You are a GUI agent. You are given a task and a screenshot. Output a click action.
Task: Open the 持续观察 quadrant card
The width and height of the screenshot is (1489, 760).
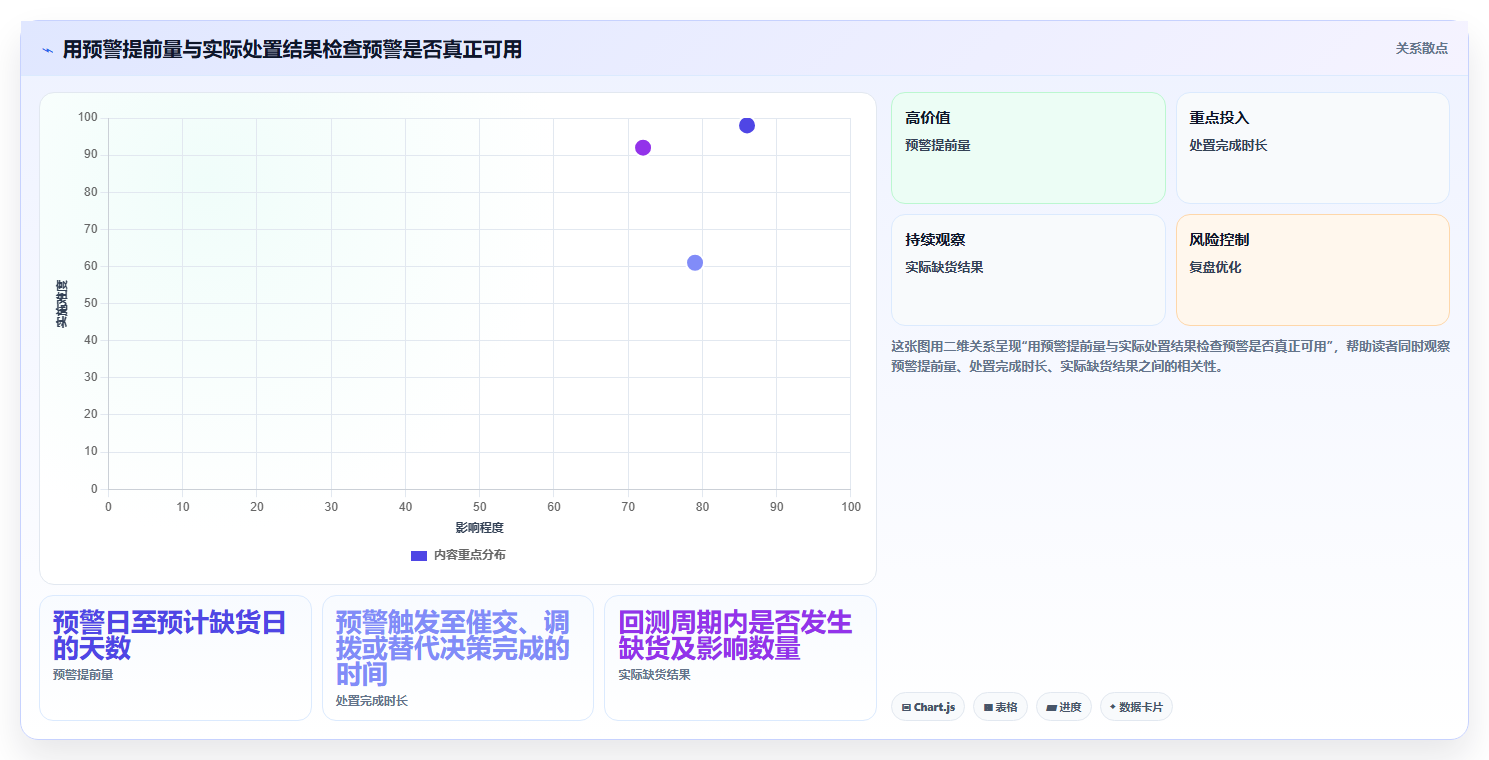click(1028, 270)
